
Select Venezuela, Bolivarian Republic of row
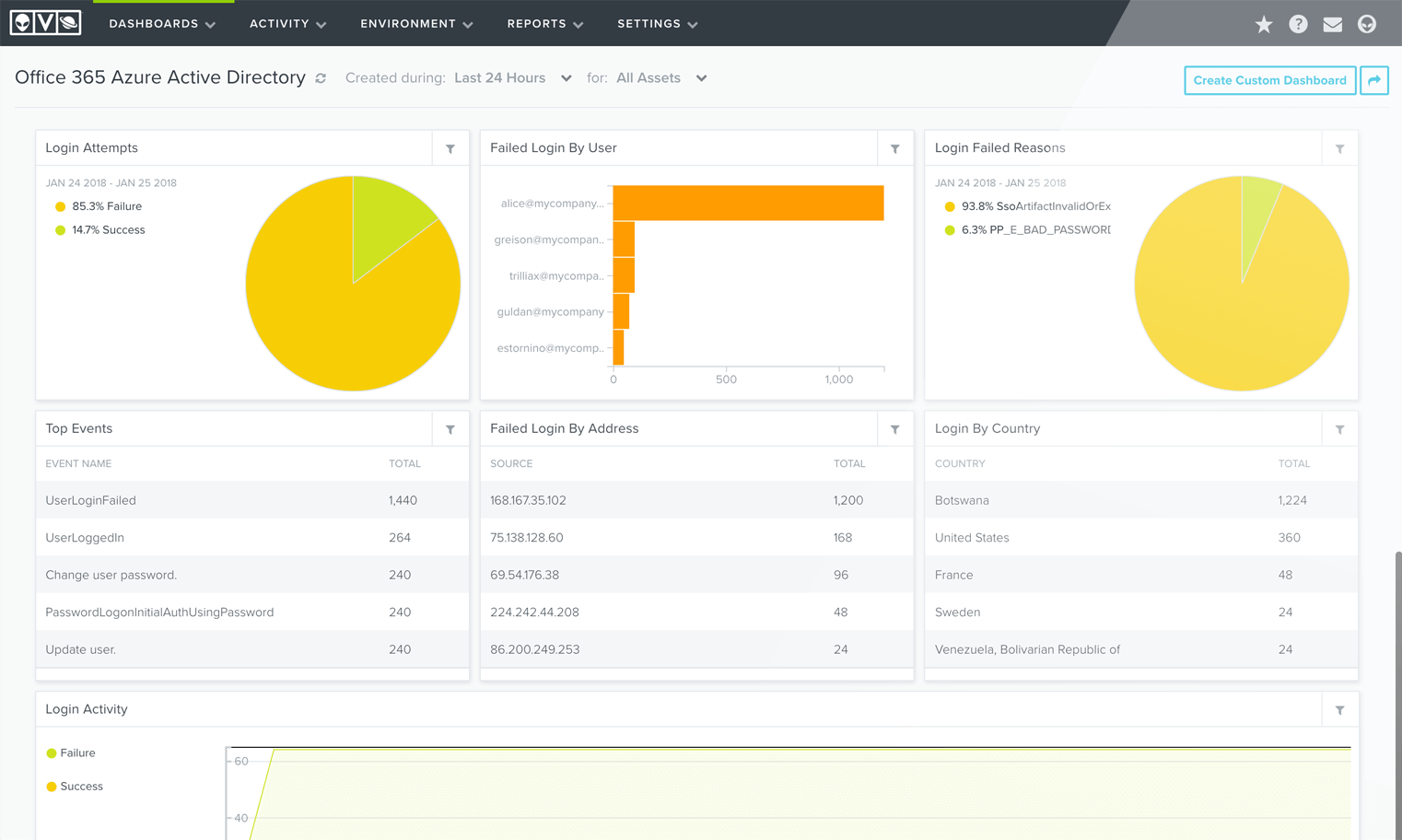[x=1141, y=649]
